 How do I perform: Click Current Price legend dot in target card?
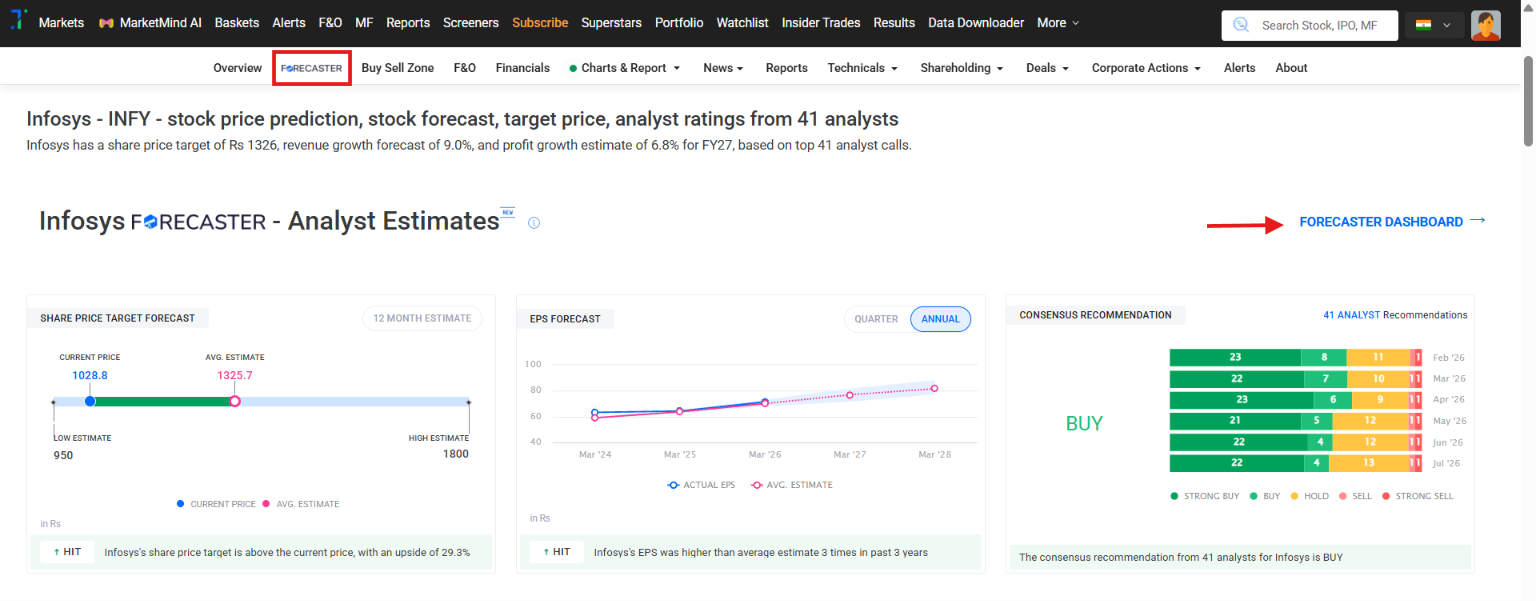click(180, 504)
